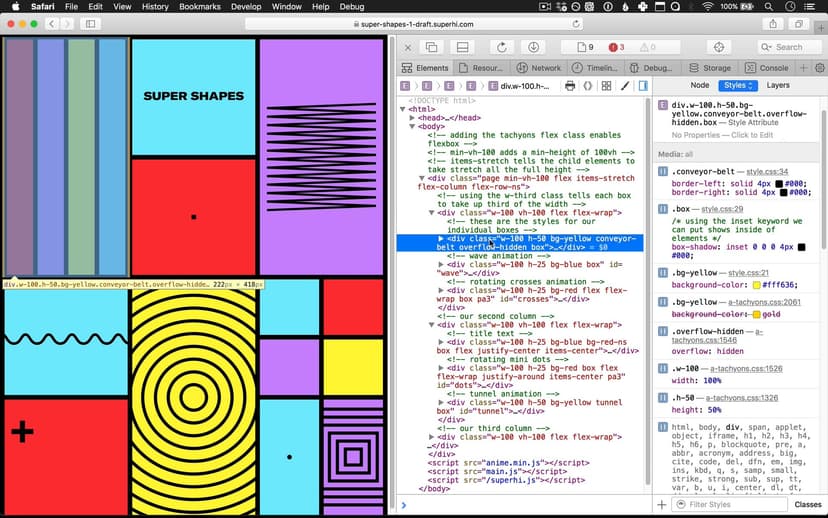This screenshot has height=518, width=828.
Task: Toggle the .overflow-hidden rule icon
Action: (x=662, y=330)
